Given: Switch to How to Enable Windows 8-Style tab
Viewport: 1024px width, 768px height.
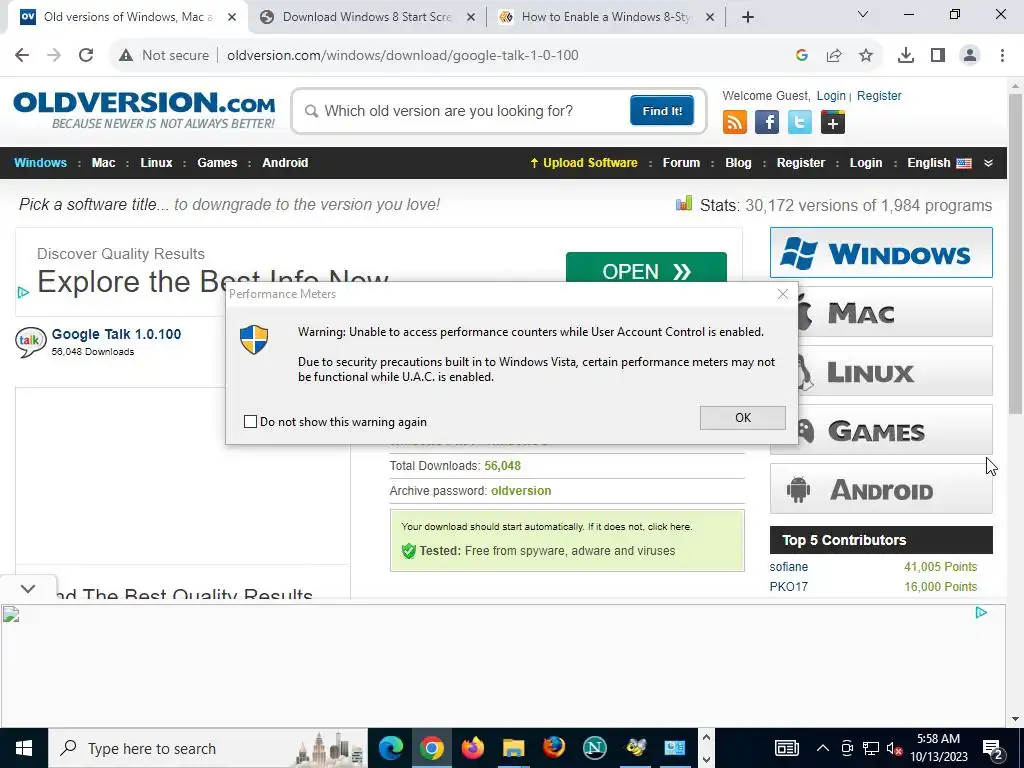Looking at the screenshot, I should [x=606, y=17].
